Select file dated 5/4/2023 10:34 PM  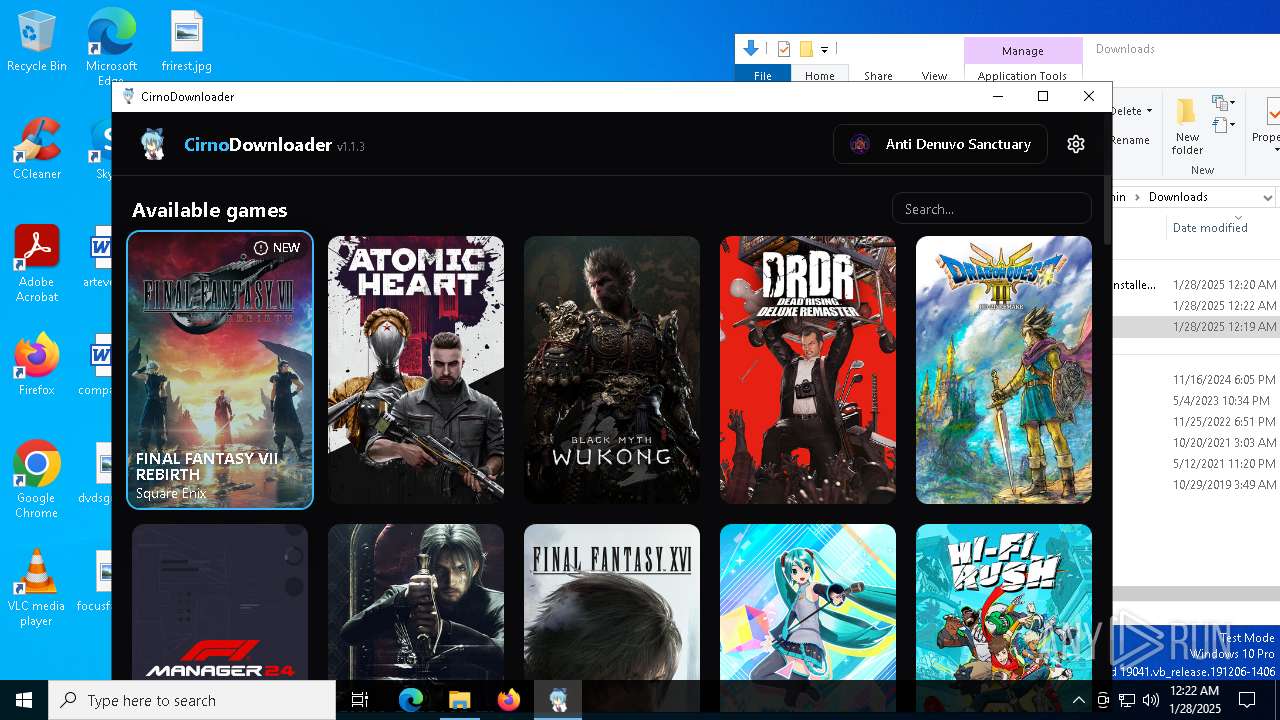point(1196,401)
